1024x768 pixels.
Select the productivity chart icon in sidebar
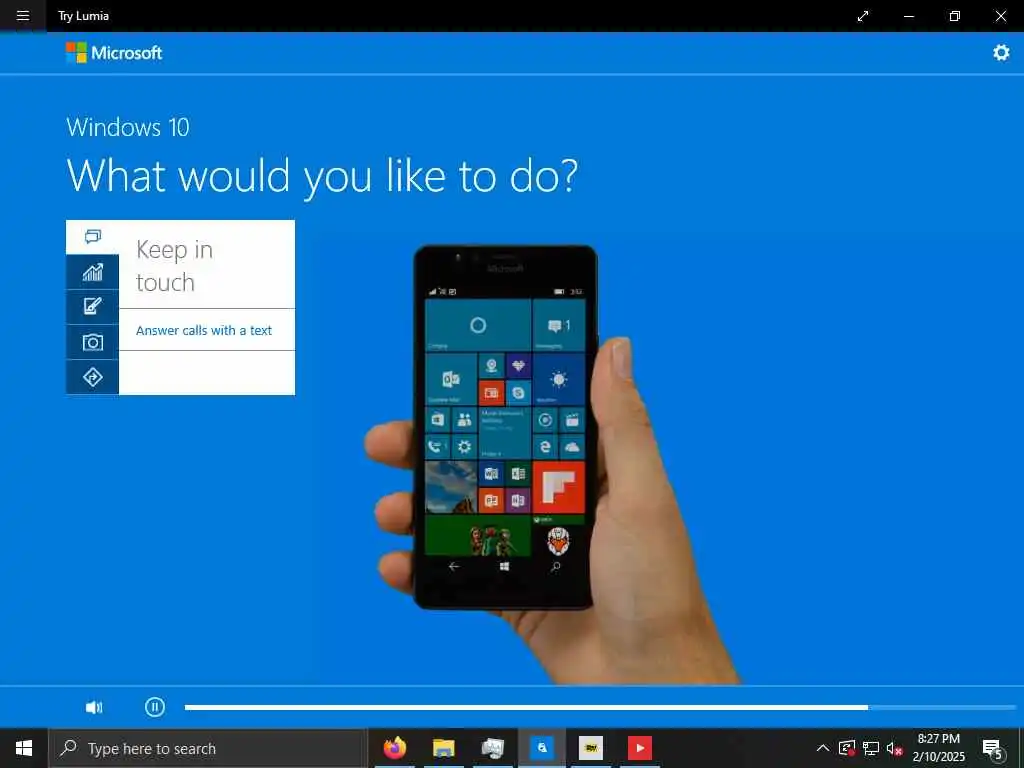point(93,272)
